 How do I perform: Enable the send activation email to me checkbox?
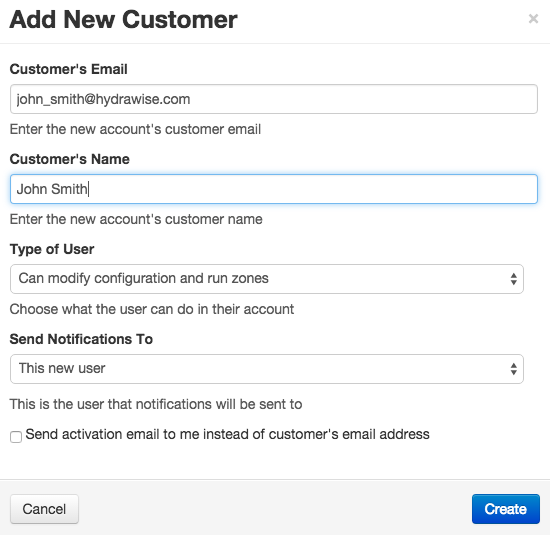[x=16, y=437]
